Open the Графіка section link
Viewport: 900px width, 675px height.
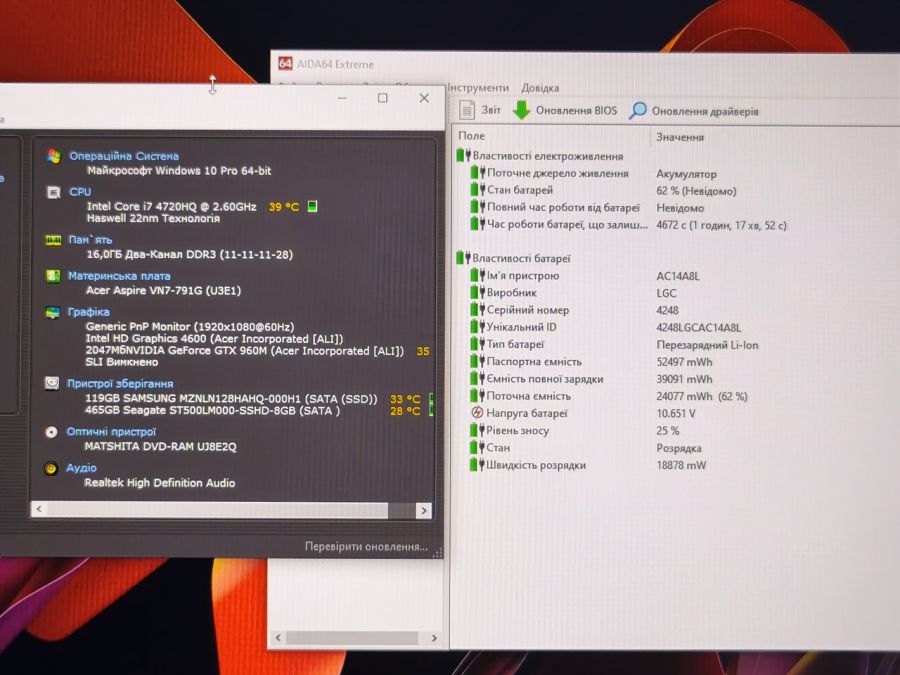point(88,312)
